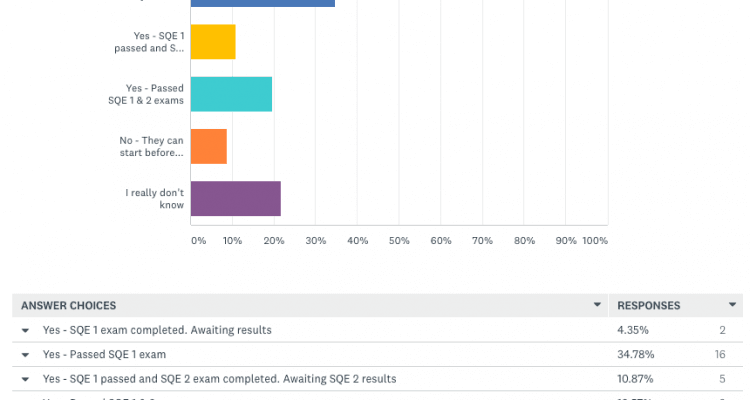Click the 'Awaiting SQE 2 results' answer text
This screenshot has height=400, width=750.
coord(340,379)
